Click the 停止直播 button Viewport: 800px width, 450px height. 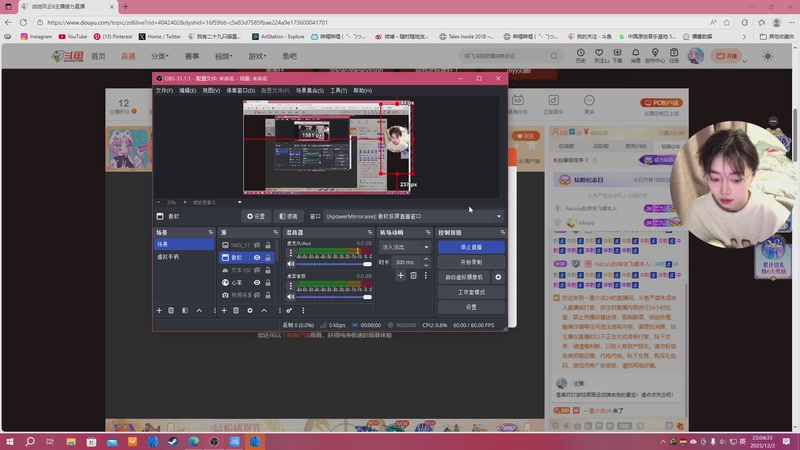click(471, 247)
